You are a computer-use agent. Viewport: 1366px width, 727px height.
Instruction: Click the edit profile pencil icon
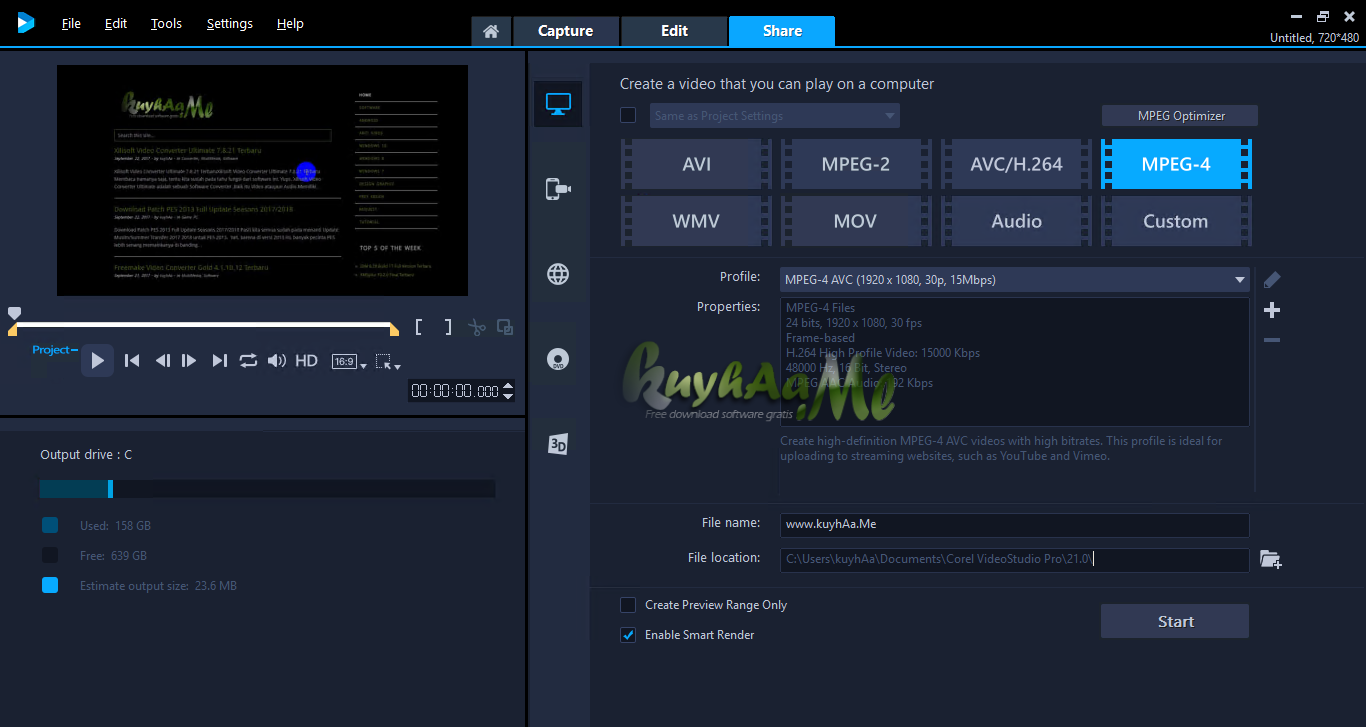(x=1272, y=280)
